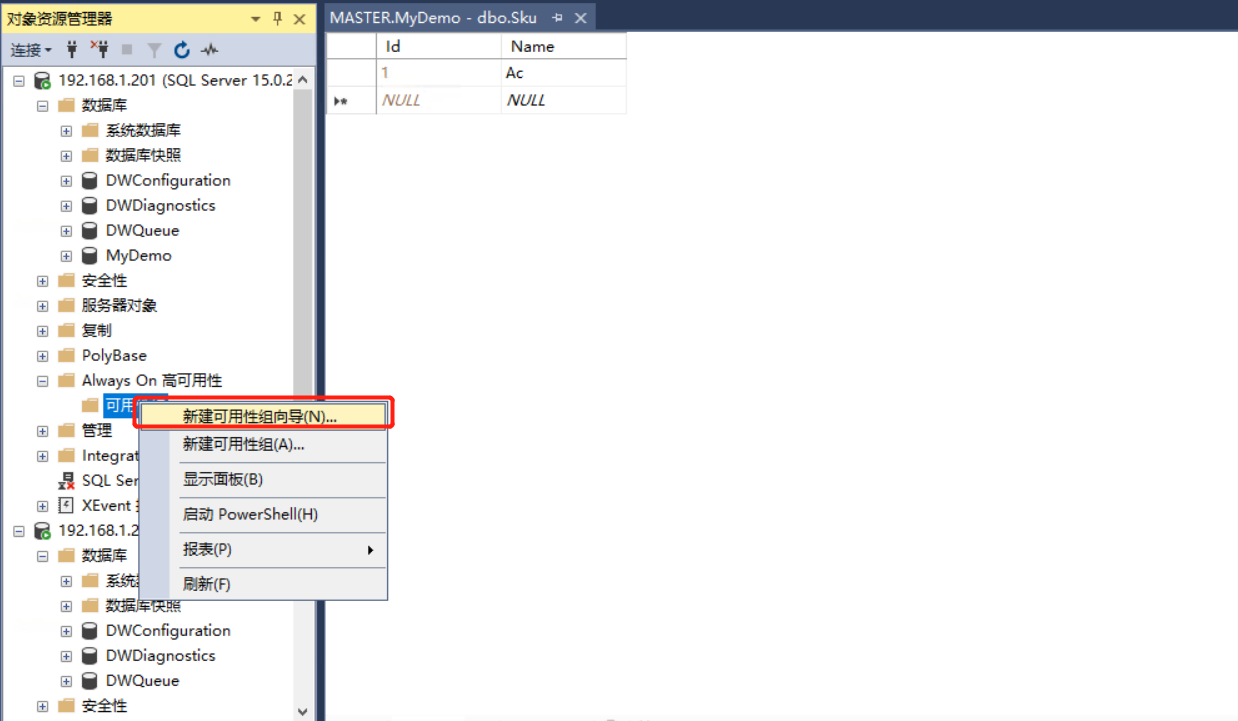
Task: Select the cell containing Ac
Action: 563,73
